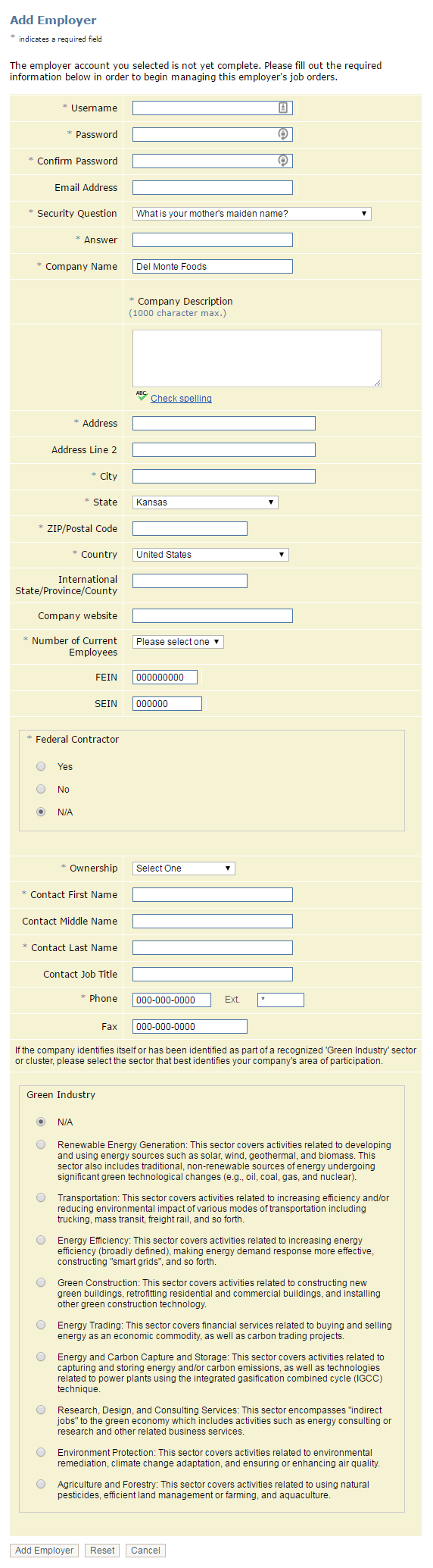Select Yes for Federal Contractor
This screenshot has height=1568, width=433.
[x=41, y=766]
